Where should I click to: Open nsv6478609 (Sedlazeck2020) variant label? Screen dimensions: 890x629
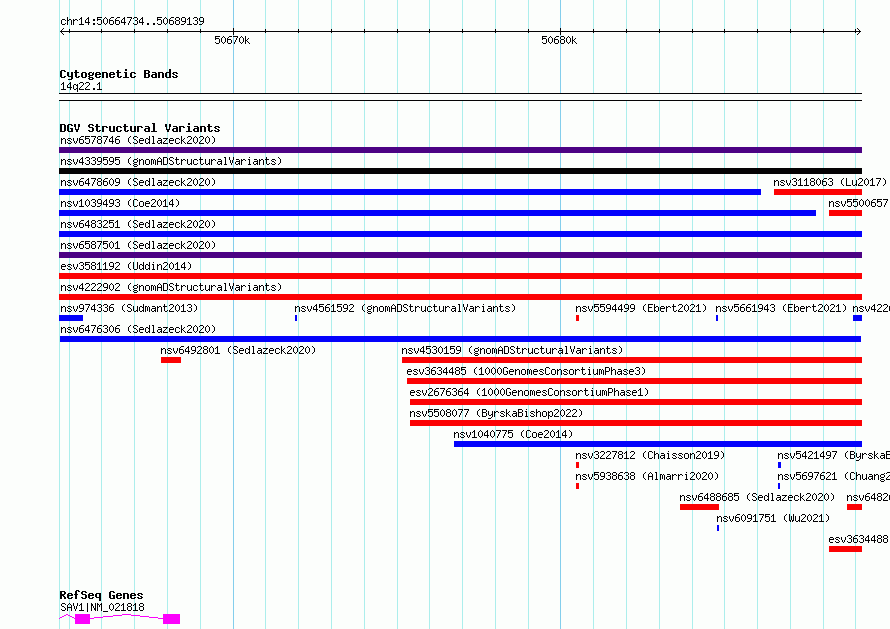(138, 182)
